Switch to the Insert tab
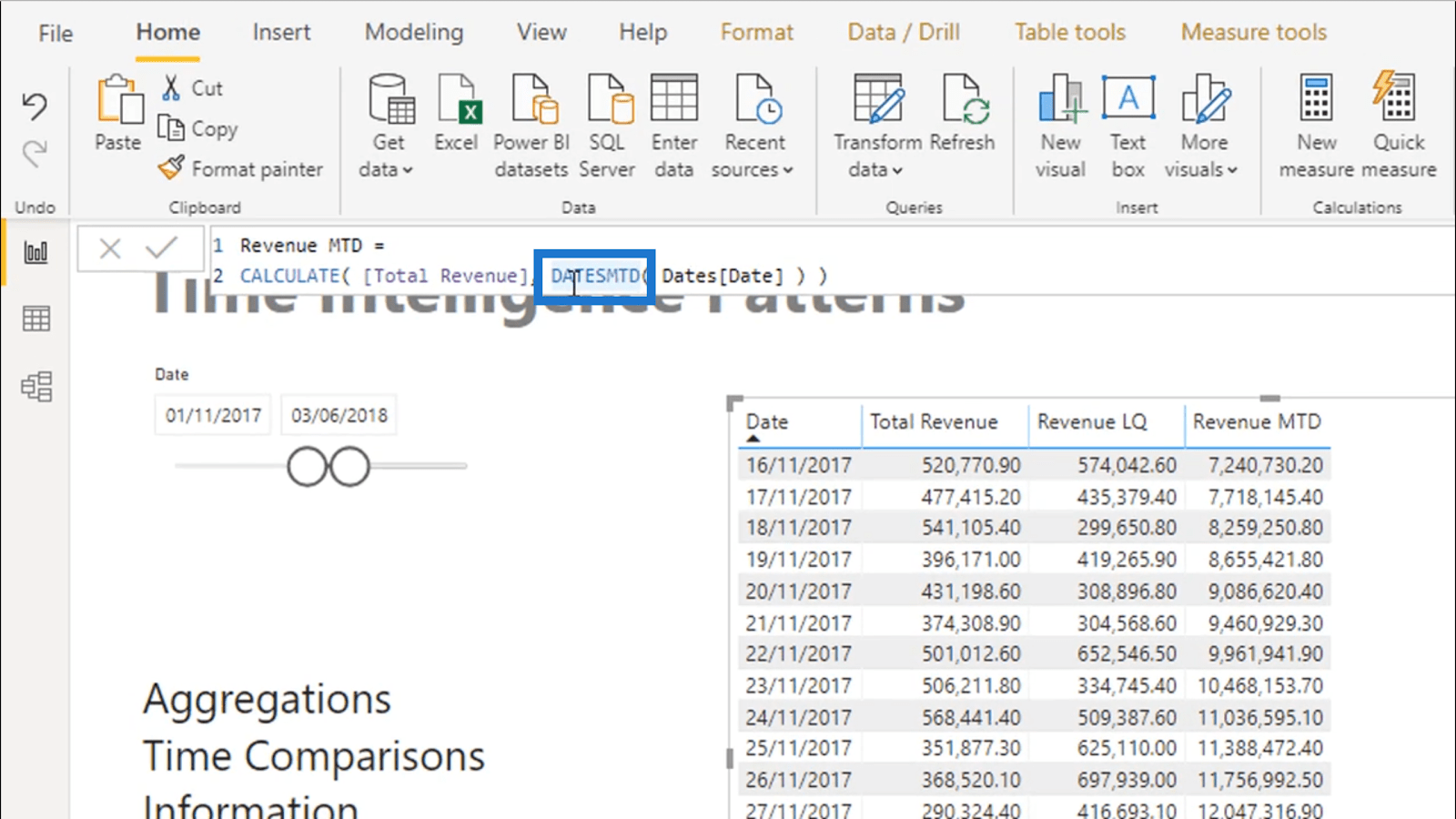The height and width of the screenshot is (819, 1456). pyautogui.click(x=281, y=32)
